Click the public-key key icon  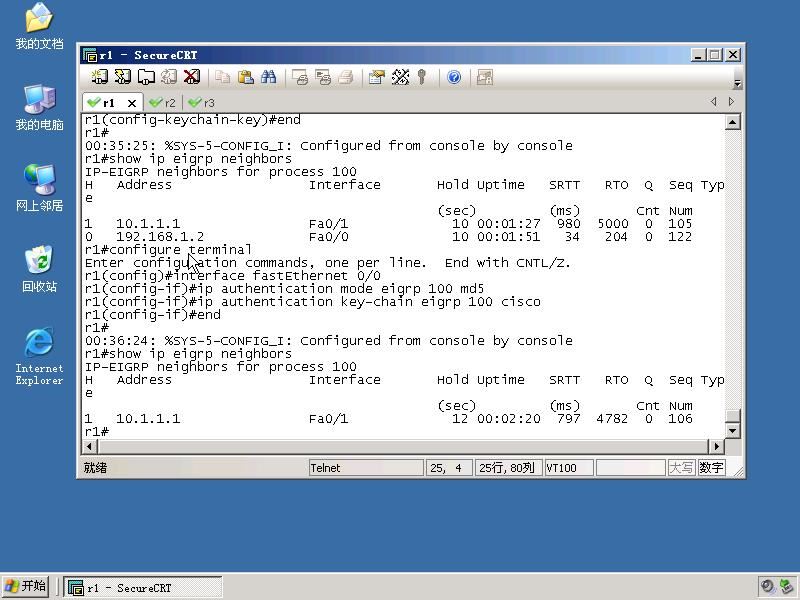click(421, 77)
